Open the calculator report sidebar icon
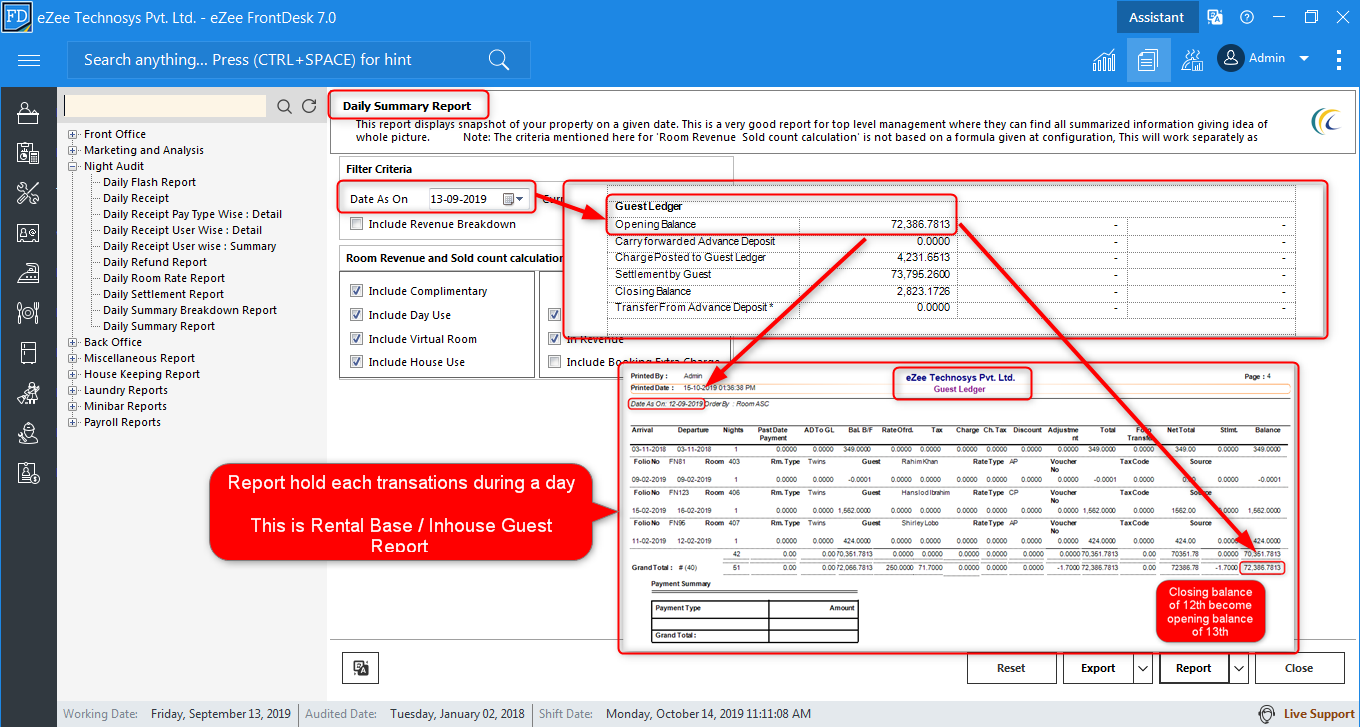The width and height of the screenshot is (1360, 727). pyautogui.click(x=28, y=153)
